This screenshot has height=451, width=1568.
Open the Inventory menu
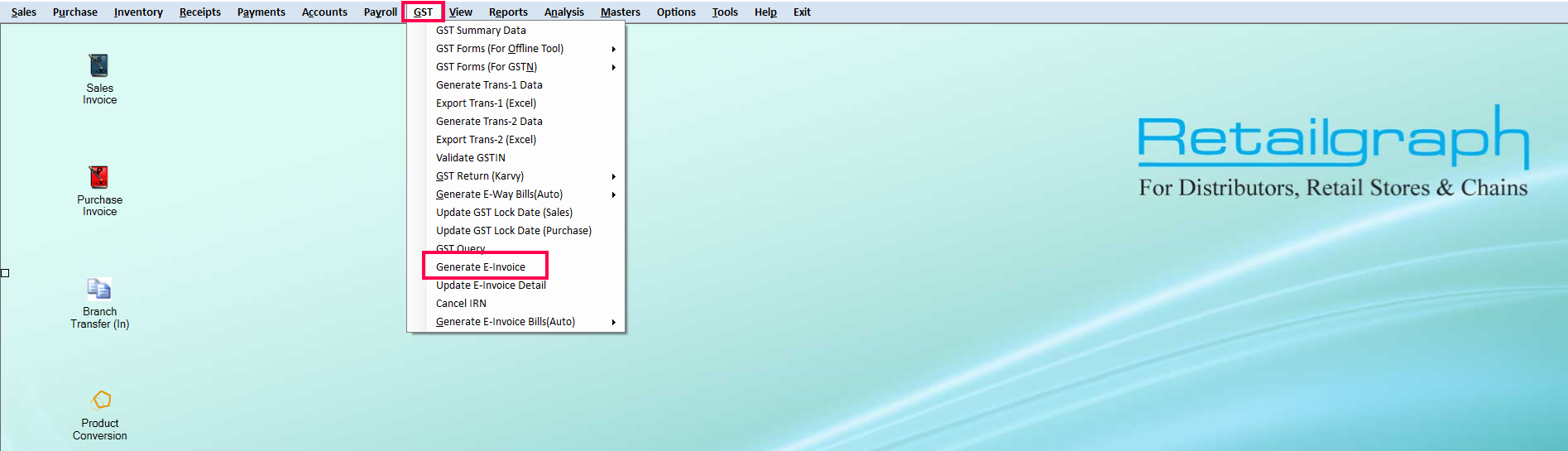point(138,12)
